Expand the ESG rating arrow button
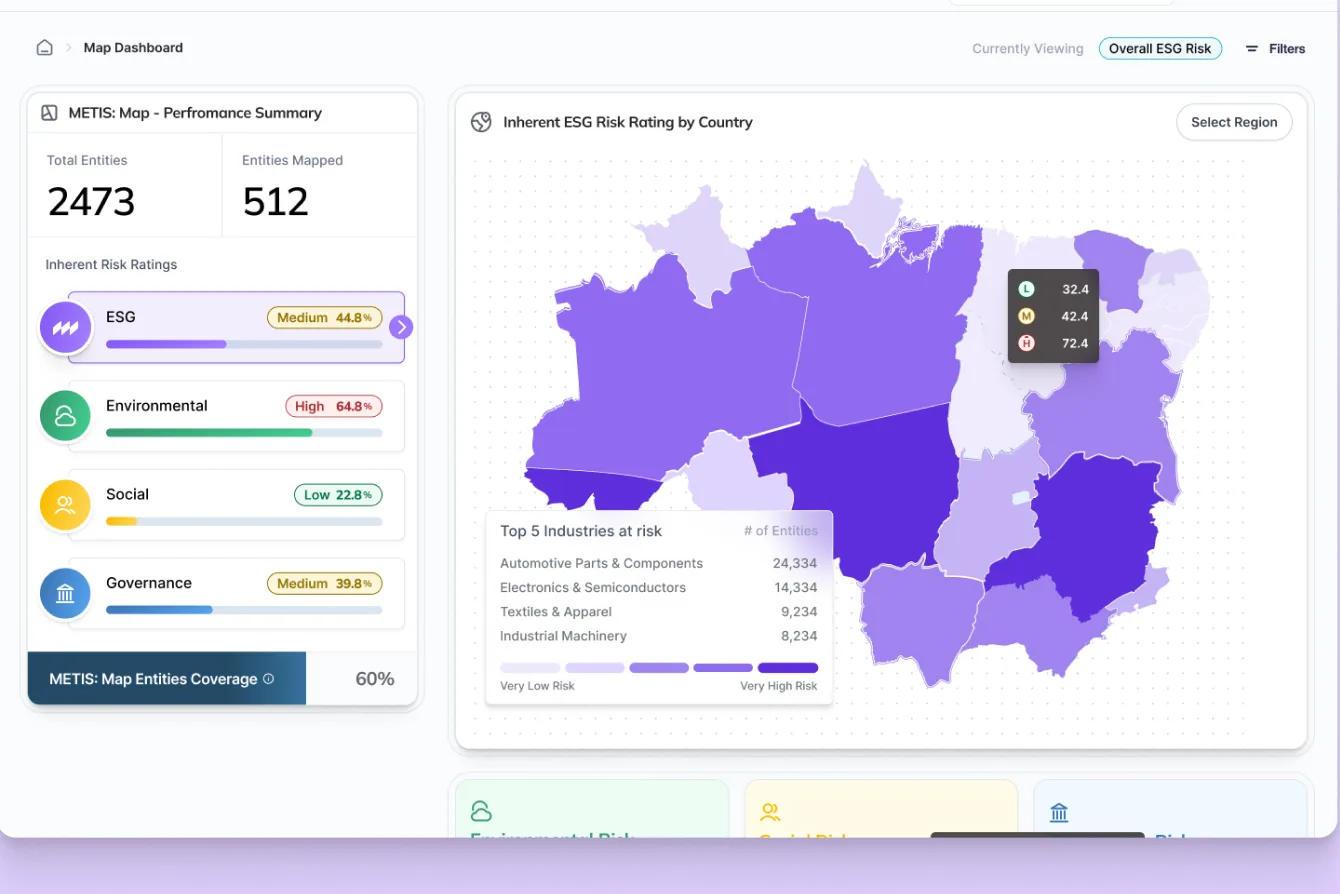The image size is (1340, 894). tap(400, 327)
